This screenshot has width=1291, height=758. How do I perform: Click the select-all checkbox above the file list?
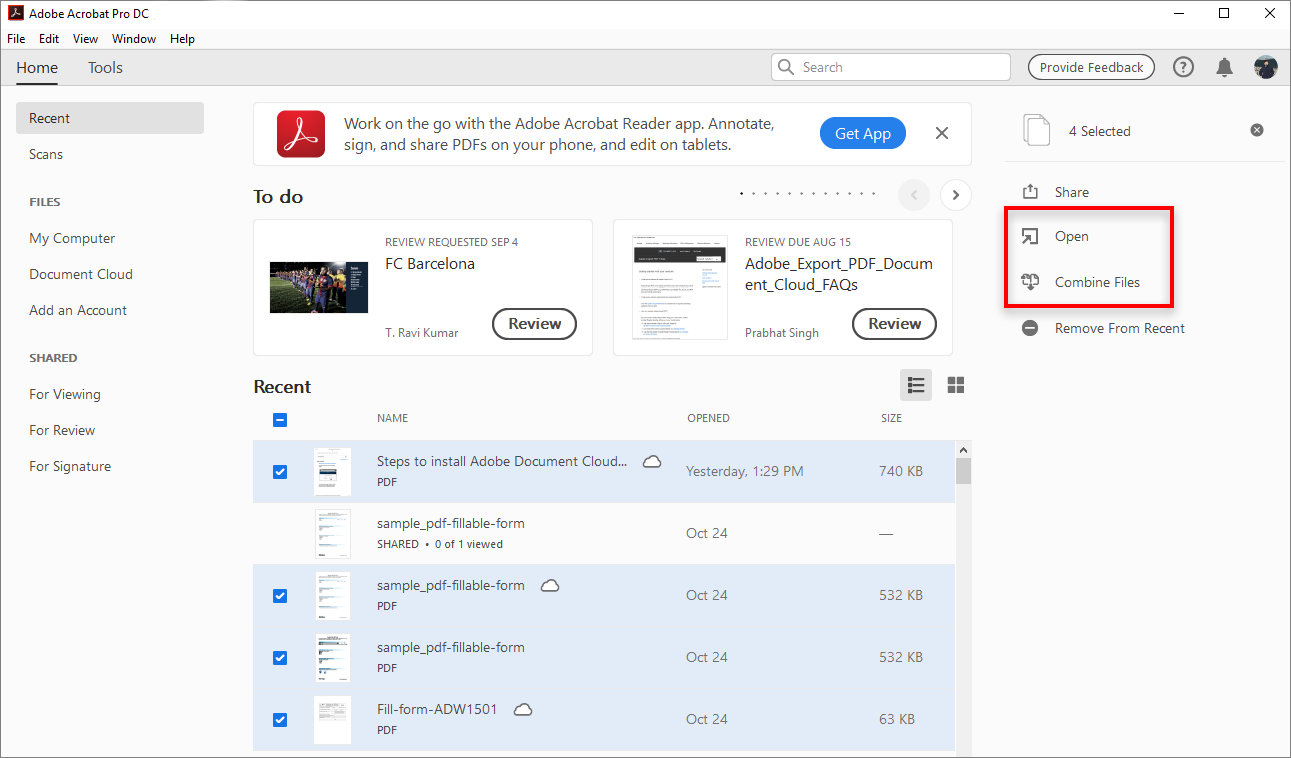pyautogui.click(x=280, y=420)
